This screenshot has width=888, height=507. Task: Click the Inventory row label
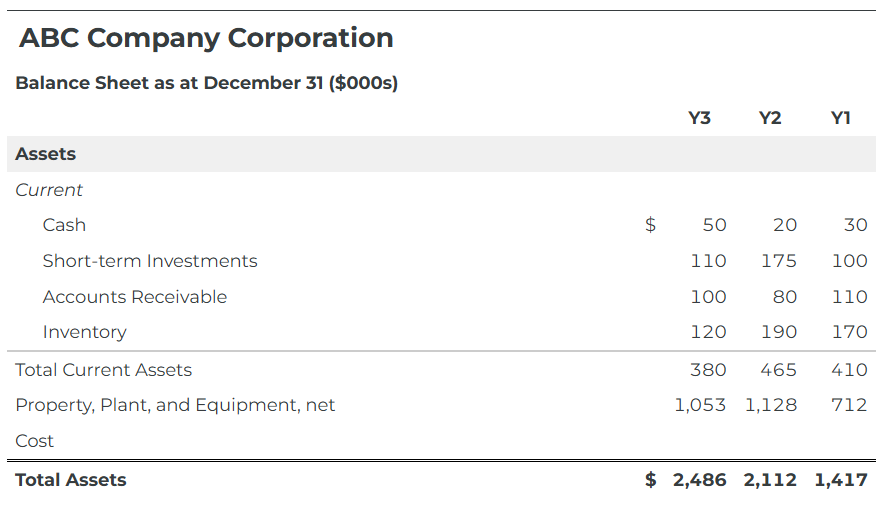pyautogui.click(x=85, y=332)
